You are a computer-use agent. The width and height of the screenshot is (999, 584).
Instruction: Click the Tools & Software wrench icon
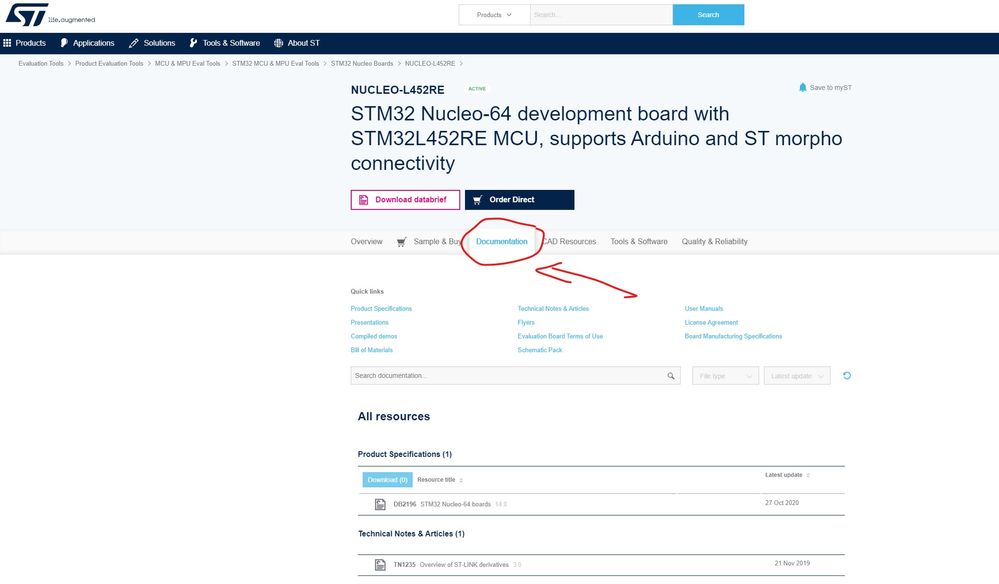[193, 43]
